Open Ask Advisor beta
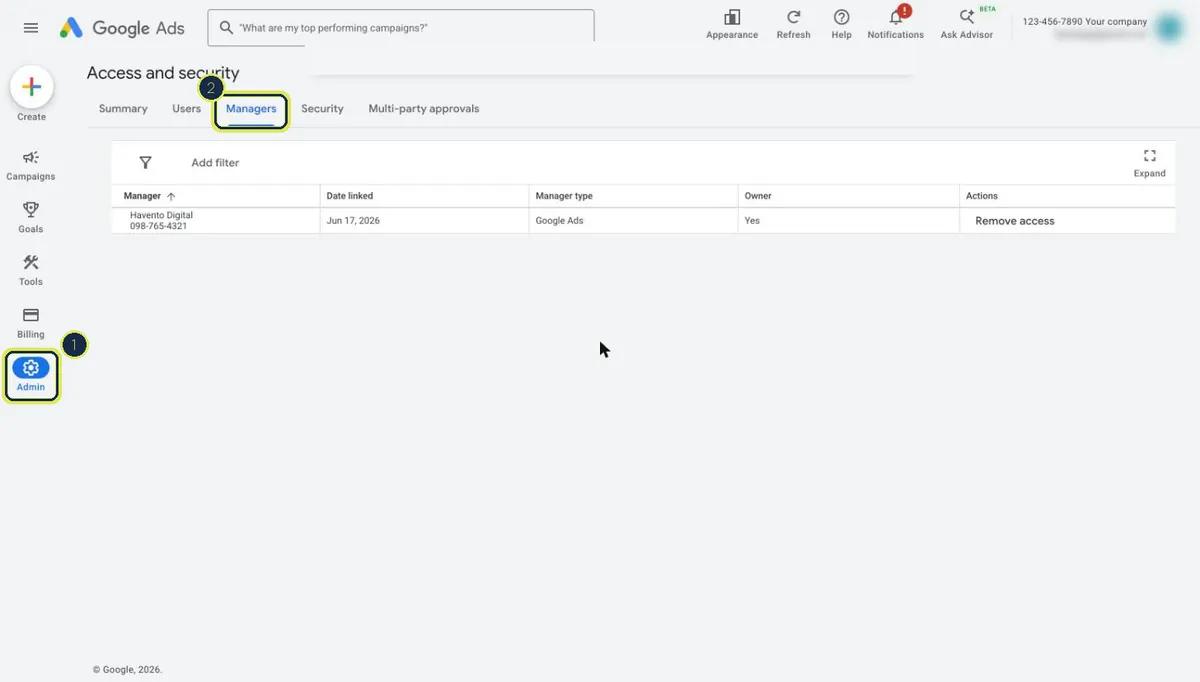The image size is (1200, 682). tap(967, 25)
